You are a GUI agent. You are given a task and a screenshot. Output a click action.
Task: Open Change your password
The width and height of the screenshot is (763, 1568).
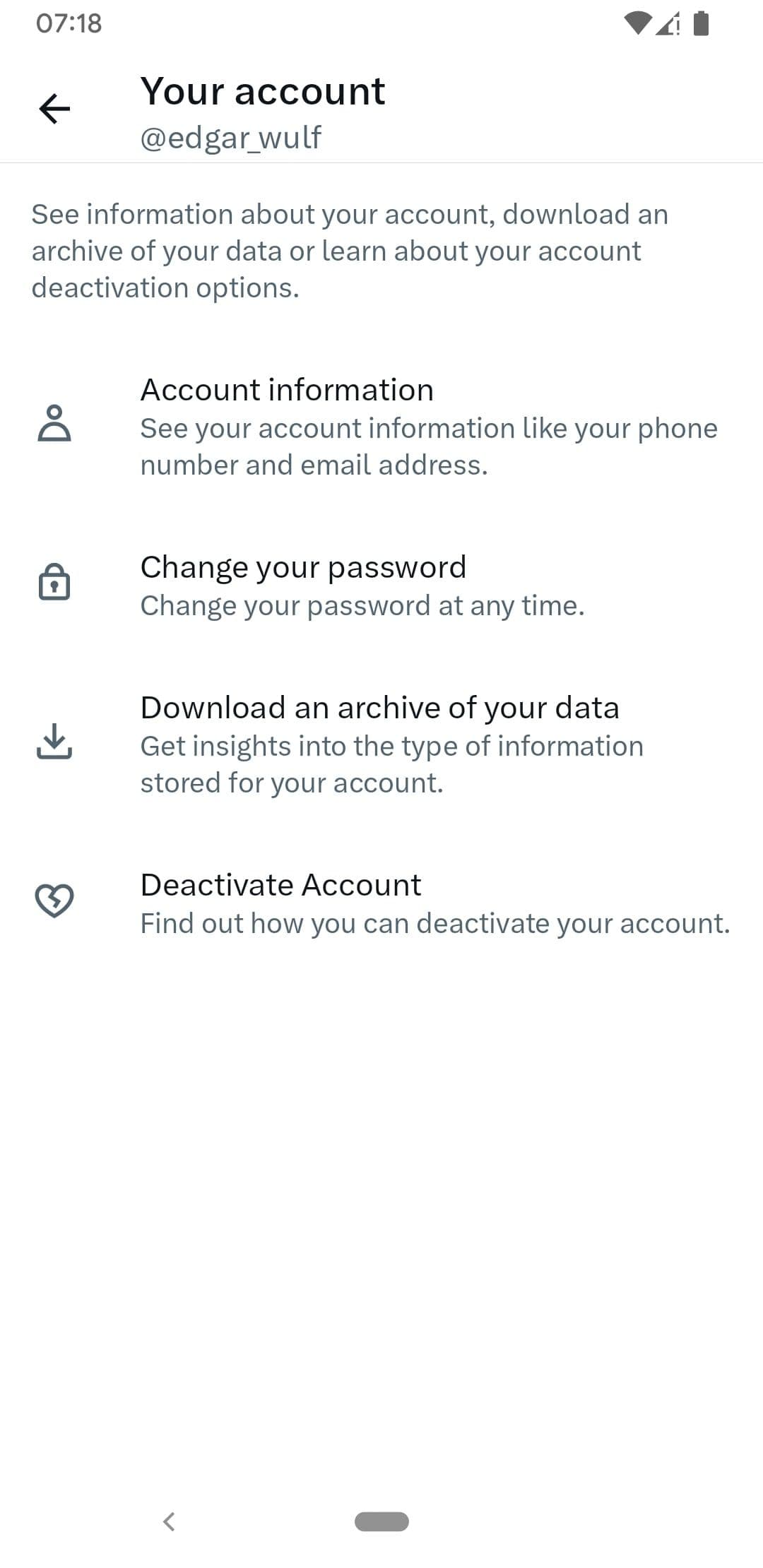[x=303, y=567]
